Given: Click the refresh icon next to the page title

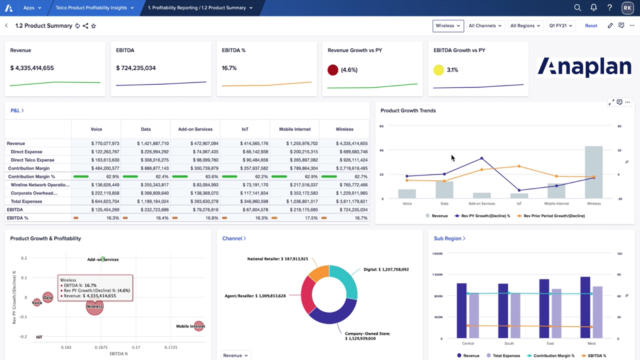Looking at the screenshot, I should pyautogui.click(x=77, y=26).
